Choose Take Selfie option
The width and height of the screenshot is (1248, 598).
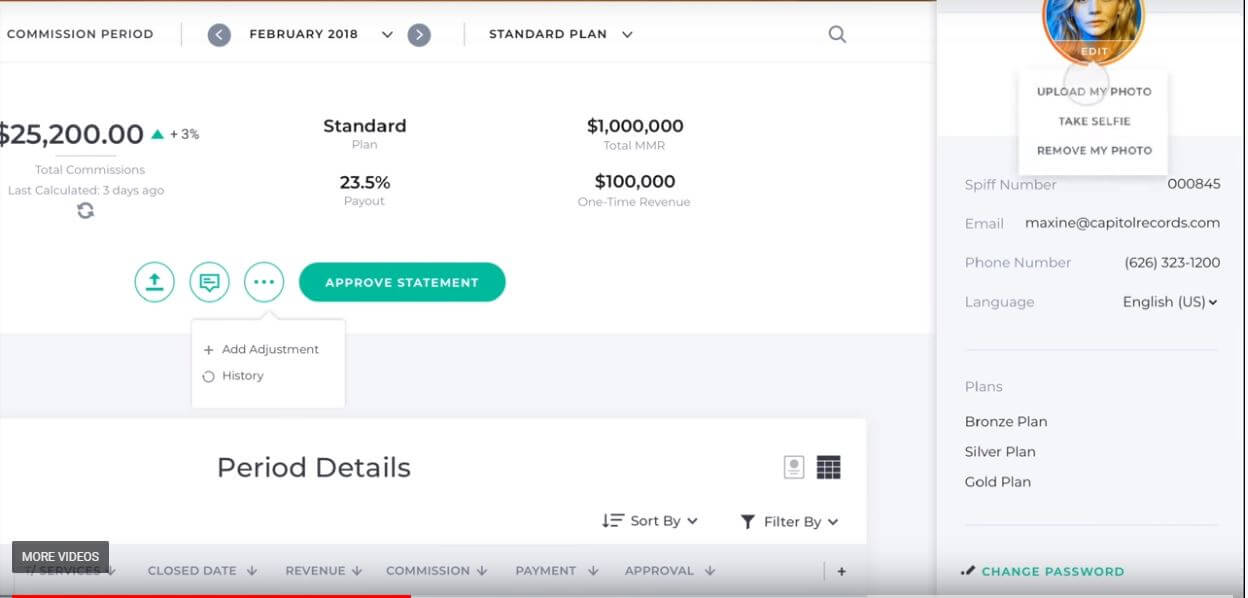(1094, 121)
